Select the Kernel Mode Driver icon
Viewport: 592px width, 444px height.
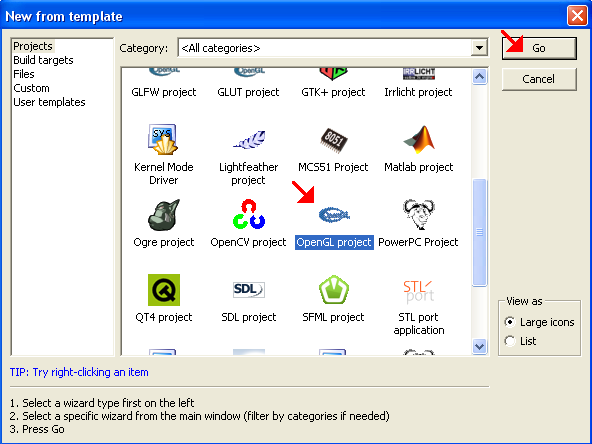click(x=164, y=139)
